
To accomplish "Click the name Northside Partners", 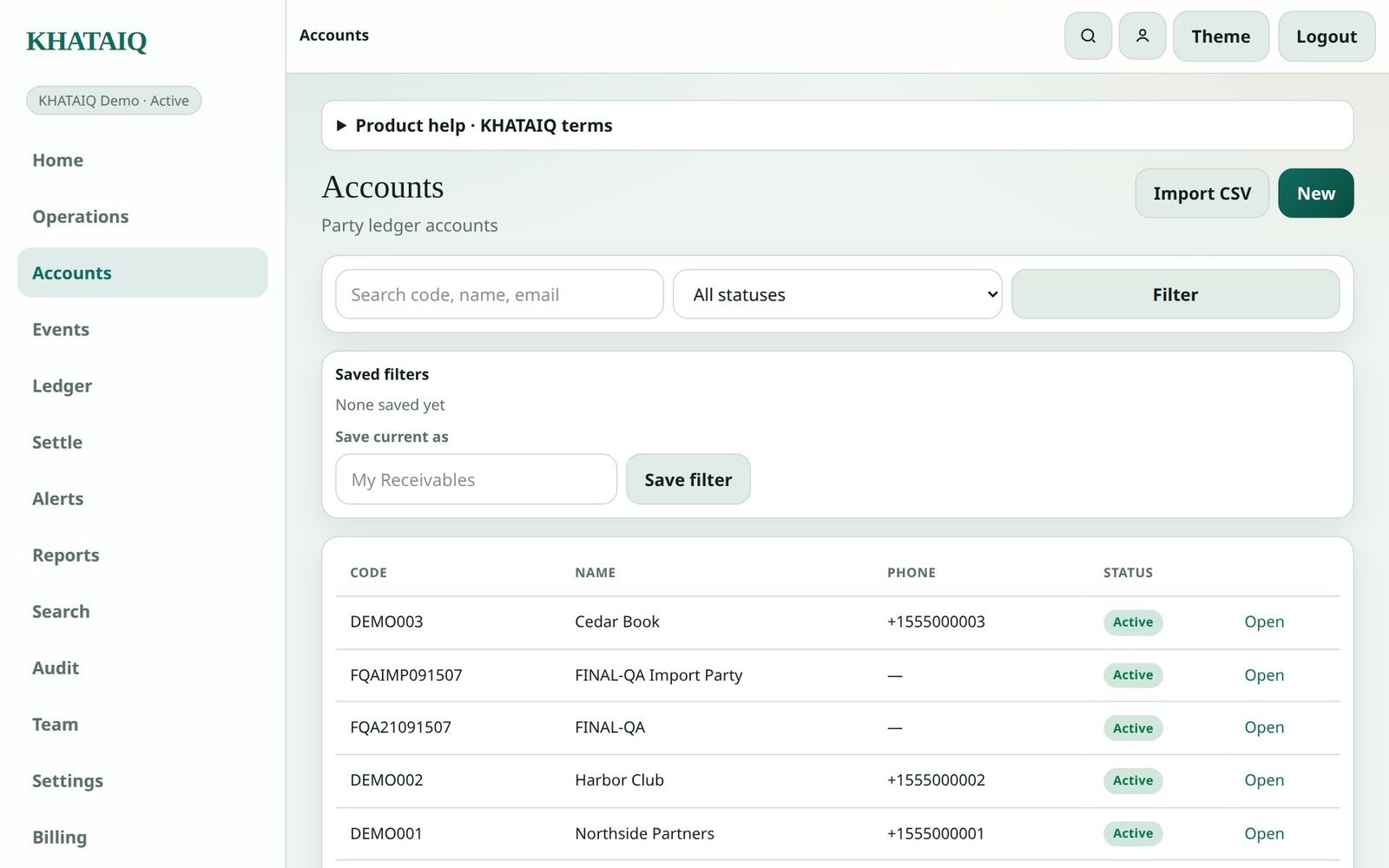I will pos(644,833).
